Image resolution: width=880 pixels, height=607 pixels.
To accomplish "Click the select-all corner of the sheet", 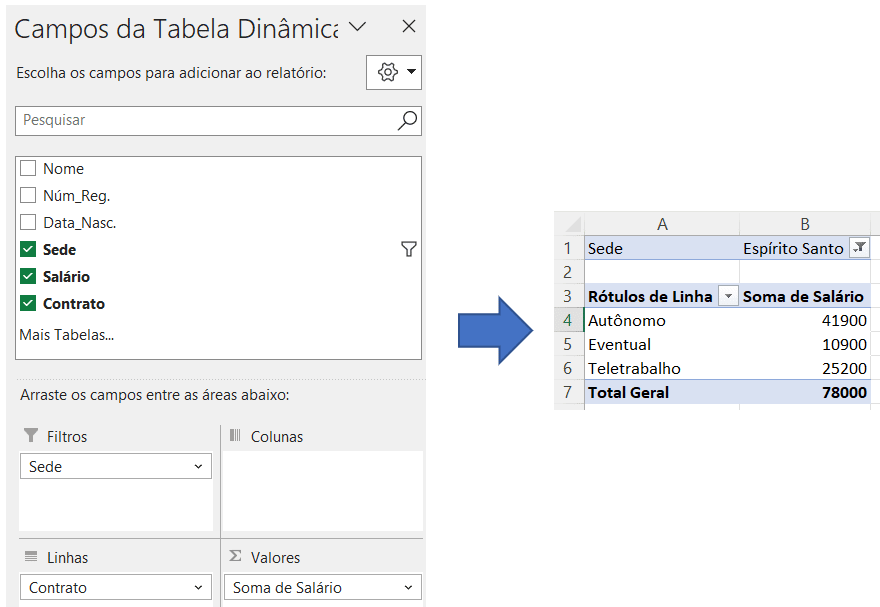I will click(x=569, y=224).
